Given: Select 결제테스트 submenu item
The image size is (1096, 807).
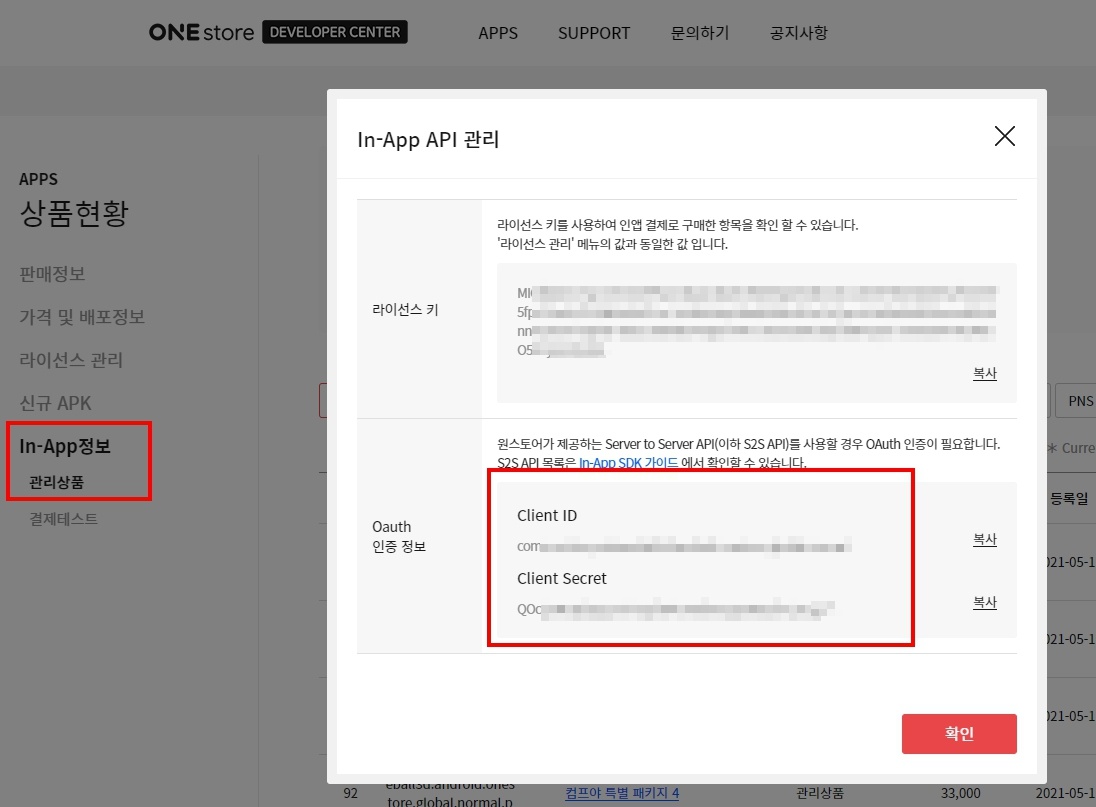Looking at the screenshot, I should pyautogui.click(x=63, y=519).
